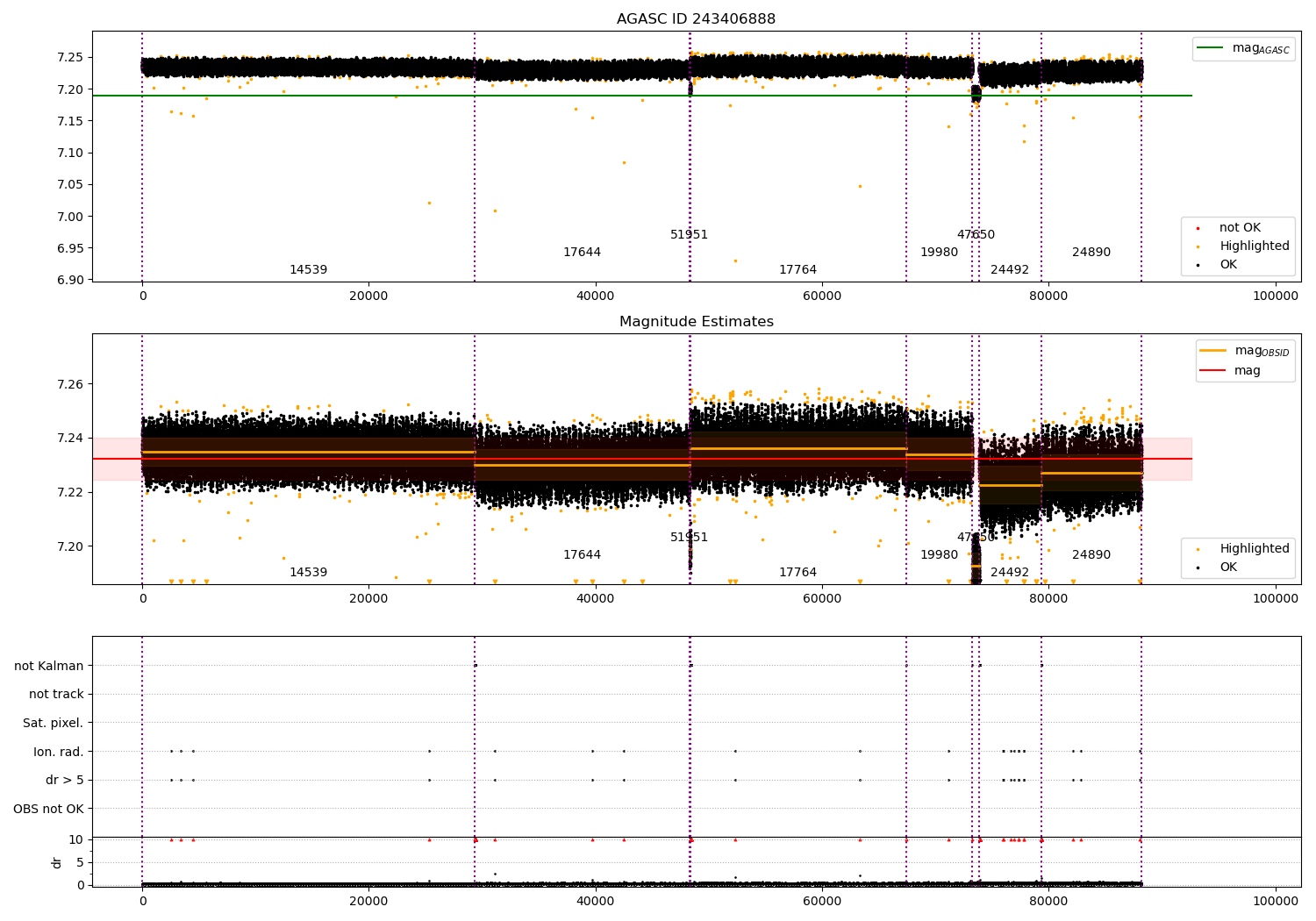Click the 7.25 y-axis tick label
The image size is (1316, 921).
pos(71,58)
